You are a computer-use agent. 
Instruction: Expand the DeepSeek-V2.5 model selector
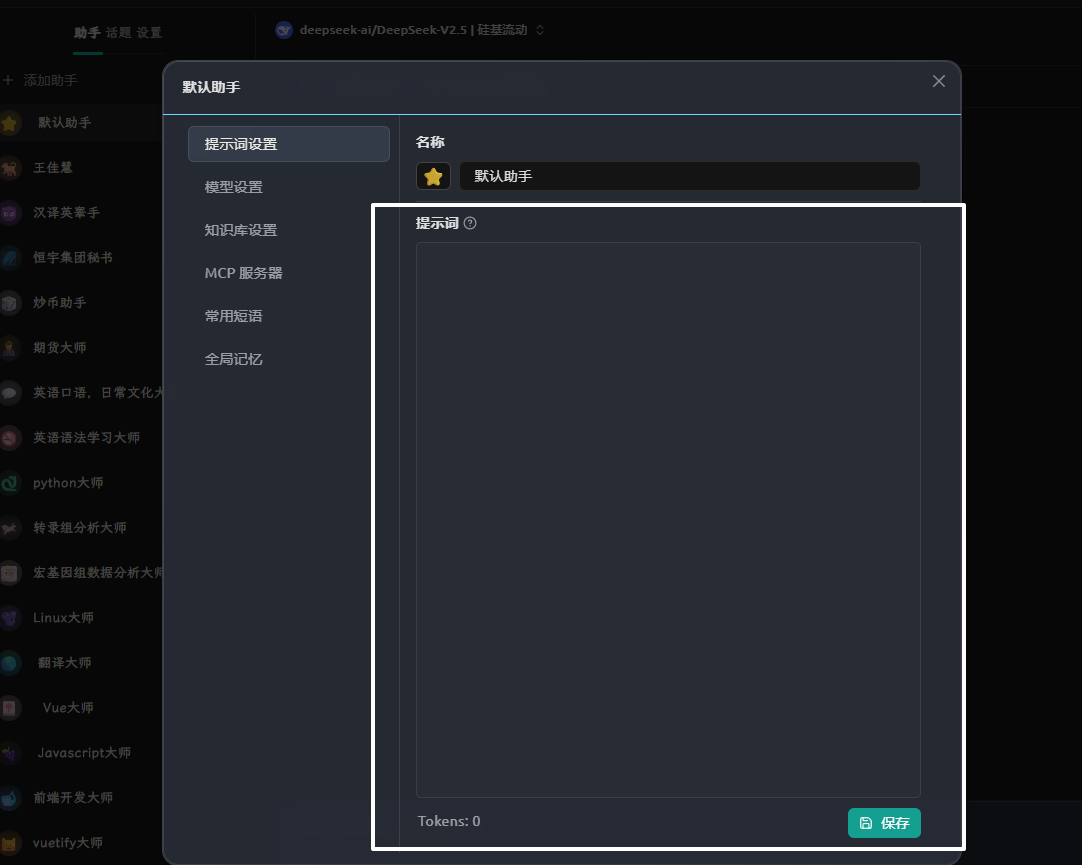(540, 30)
